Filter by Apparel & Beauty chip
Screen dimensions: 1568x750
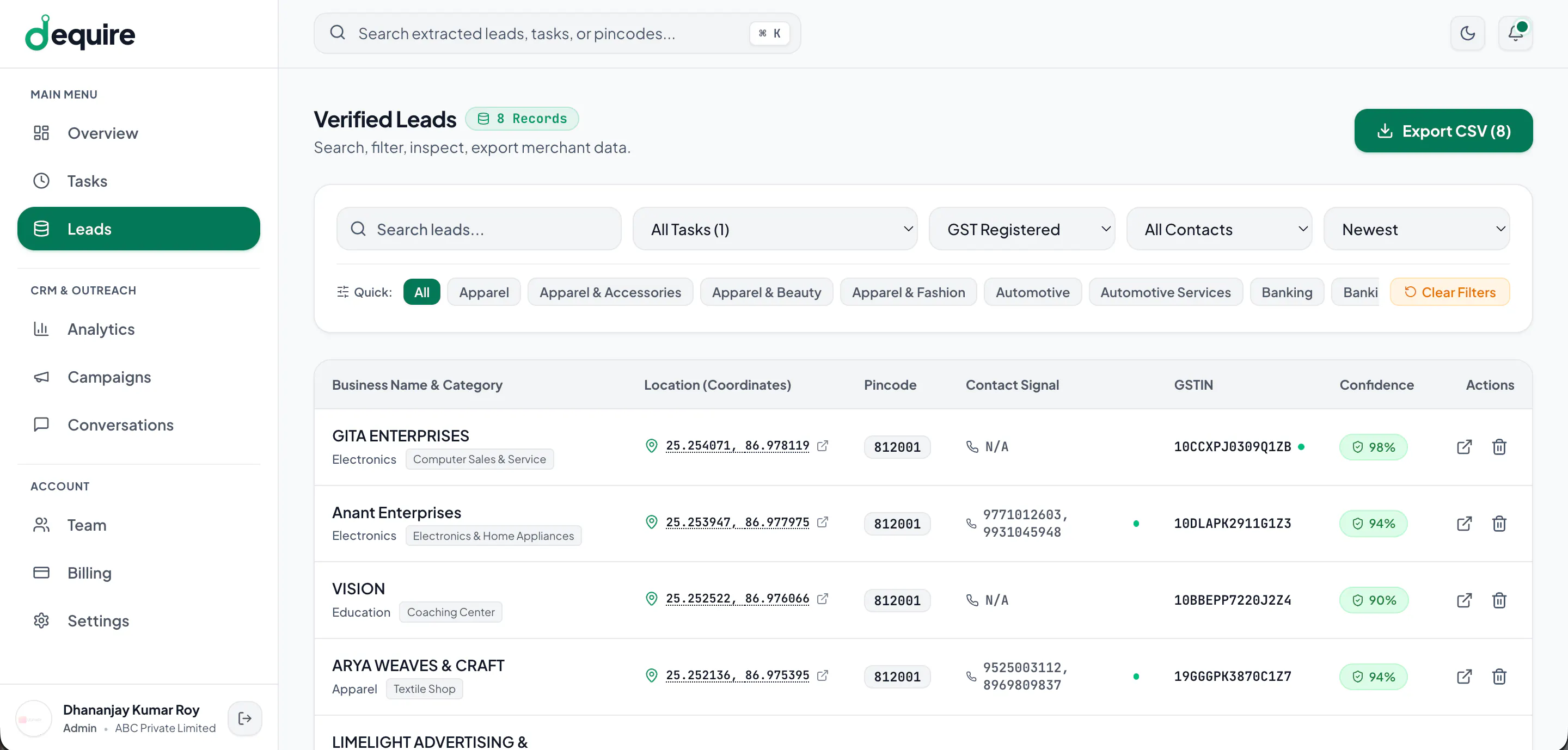[767, 292]
